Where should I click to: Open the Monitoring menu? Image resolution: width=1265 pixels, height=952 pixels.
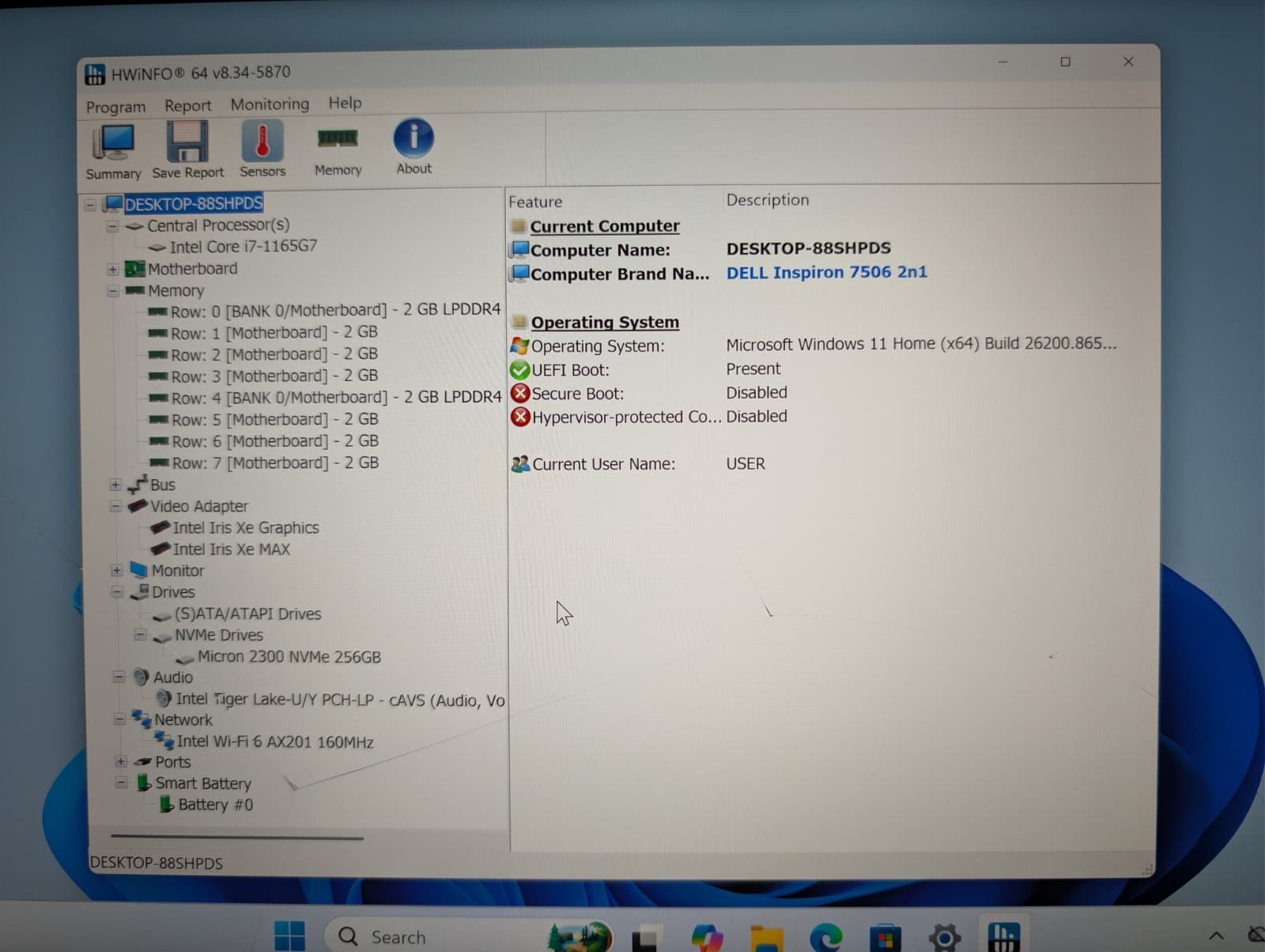(x=270, y=104)
